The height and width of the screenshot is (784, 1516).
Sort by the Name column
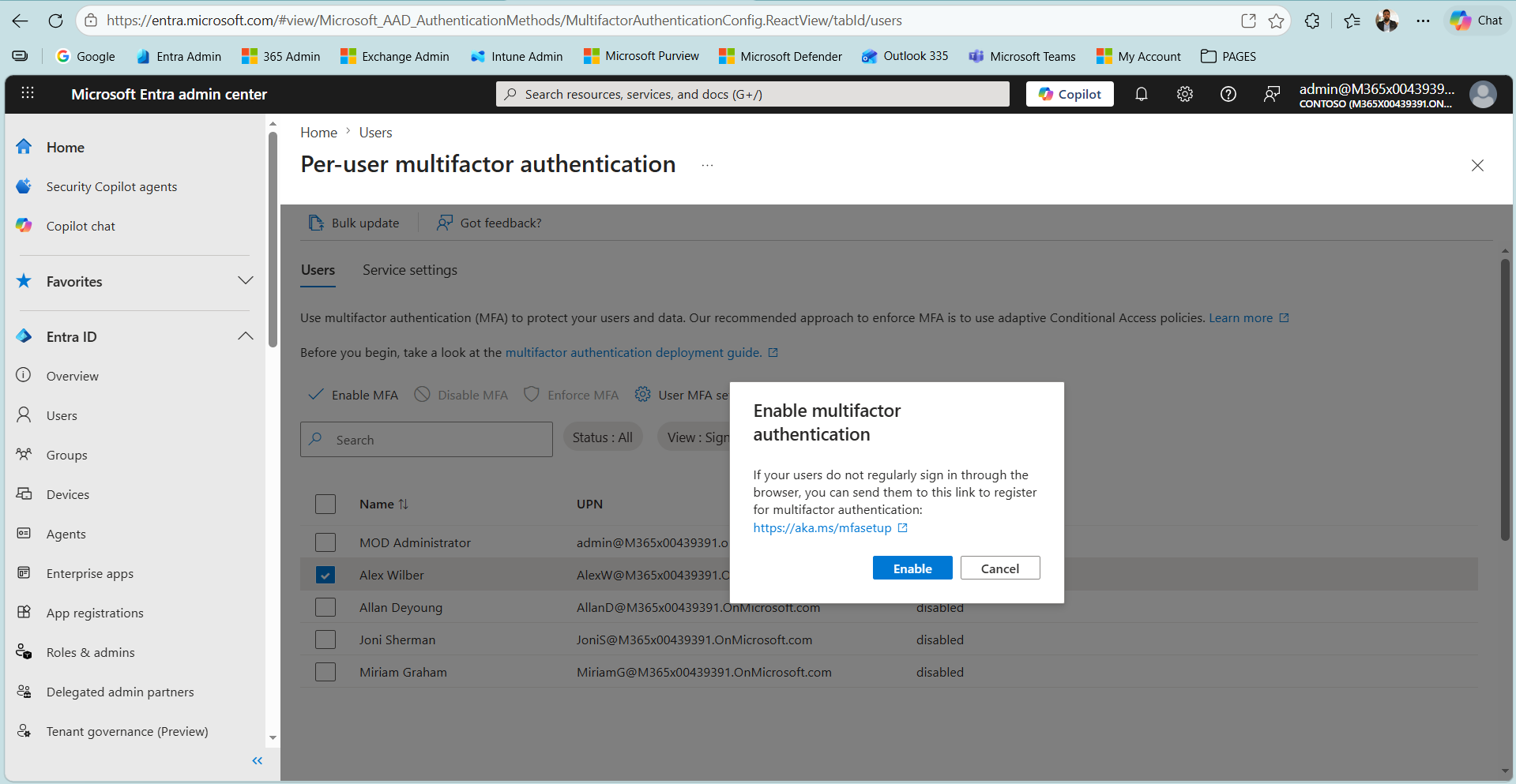[x=384, y=505]
